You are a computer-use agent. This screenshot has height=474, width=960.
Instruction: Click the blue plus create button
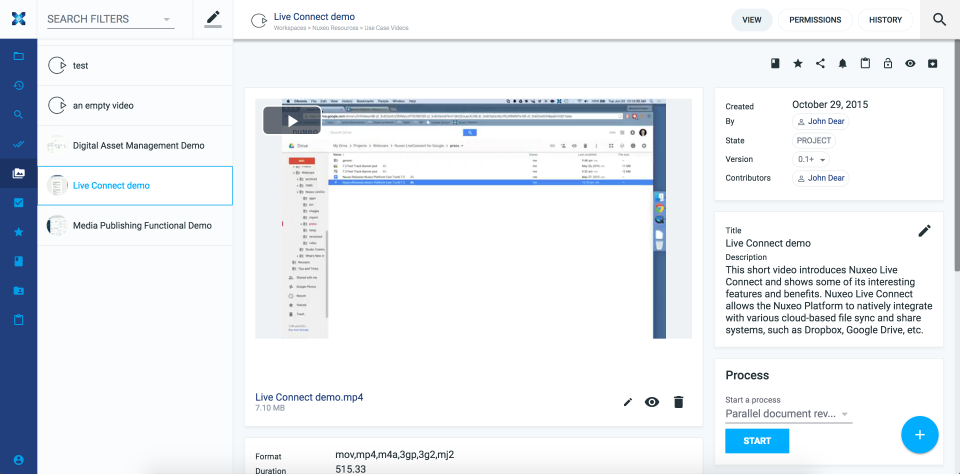920,435
